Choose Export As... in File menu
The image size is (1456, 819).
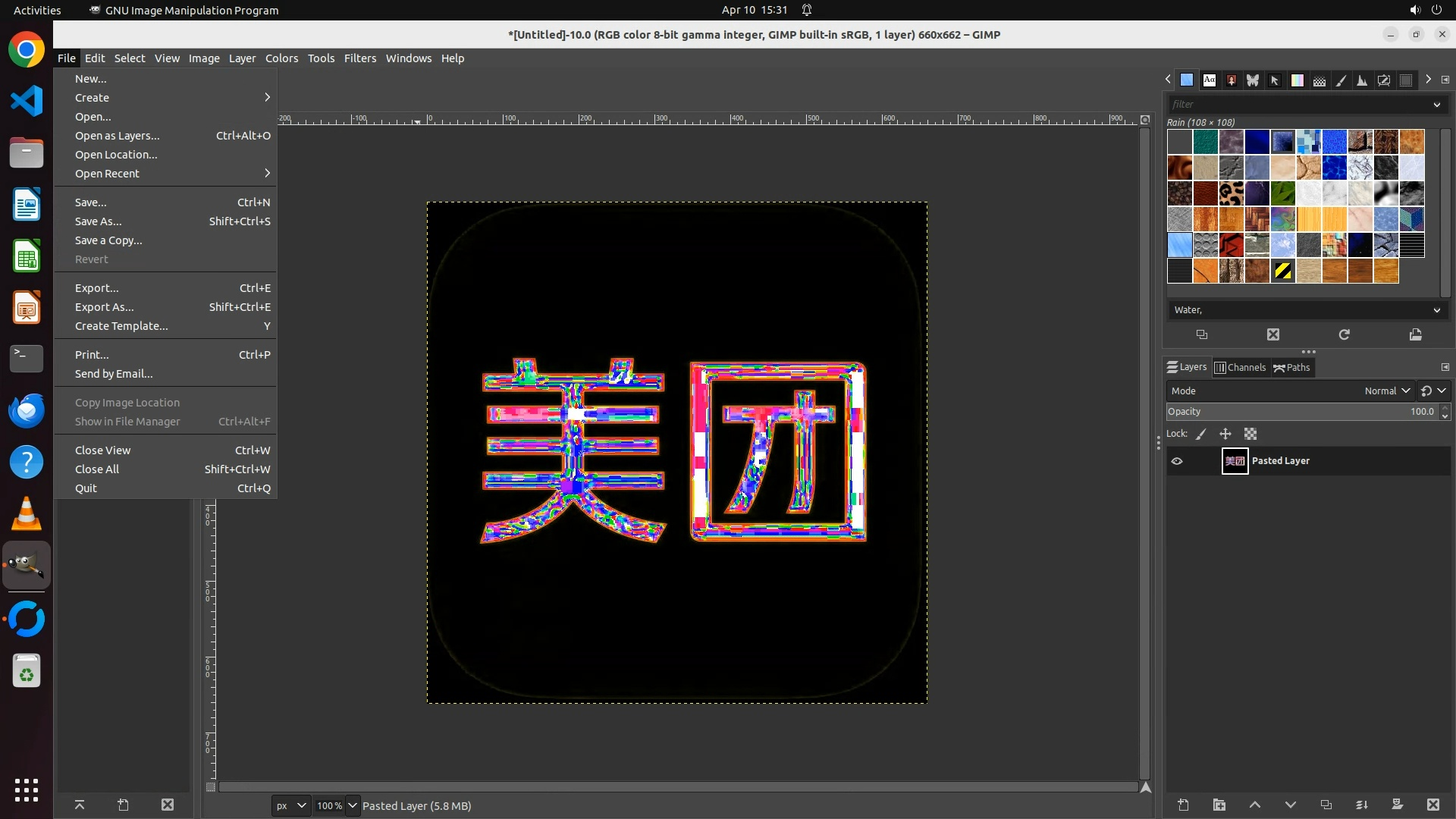[x=104, y=307]
